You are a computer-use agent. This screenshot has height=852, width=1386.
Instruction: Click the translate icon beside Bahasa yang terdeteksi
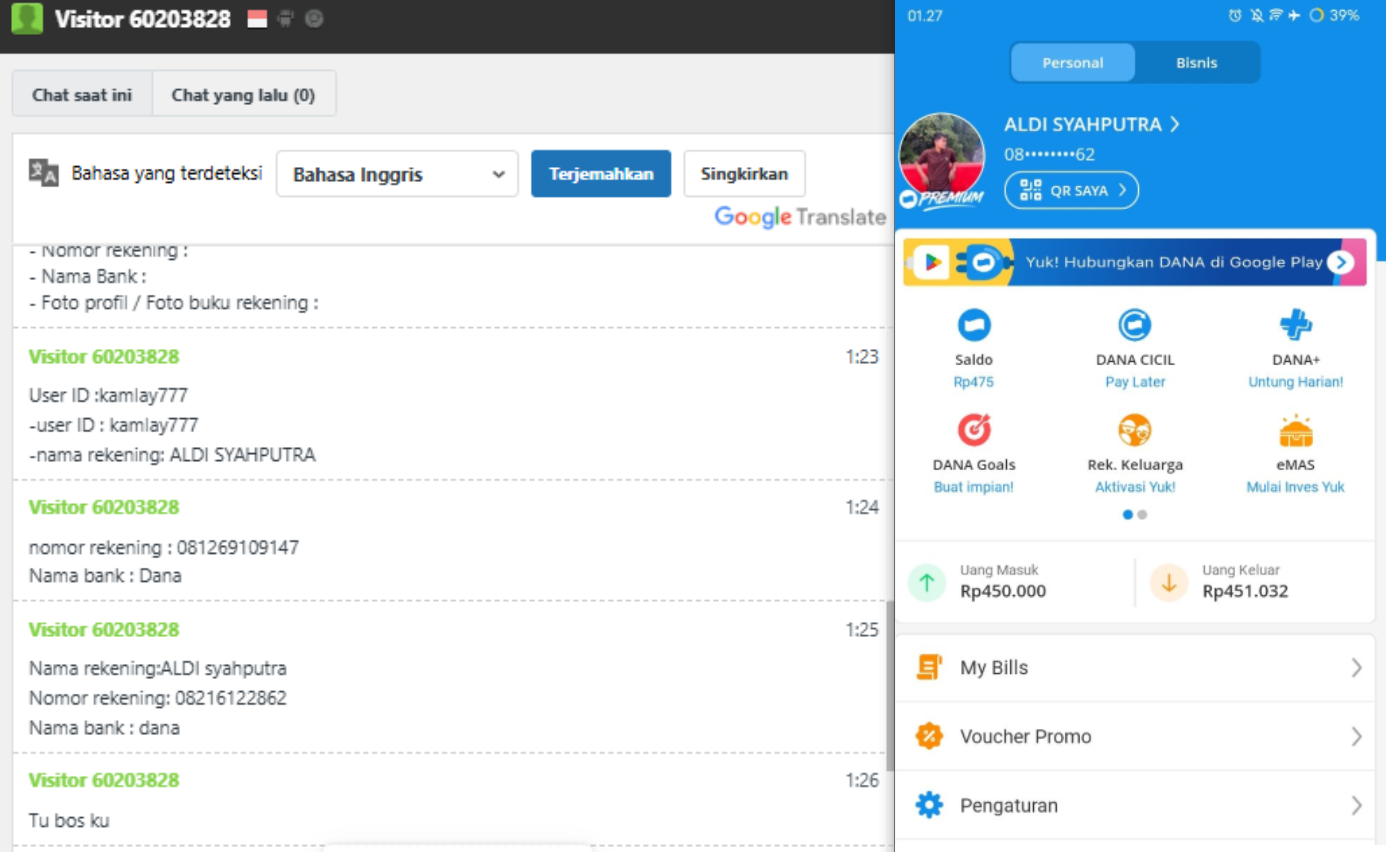[44, 173]
